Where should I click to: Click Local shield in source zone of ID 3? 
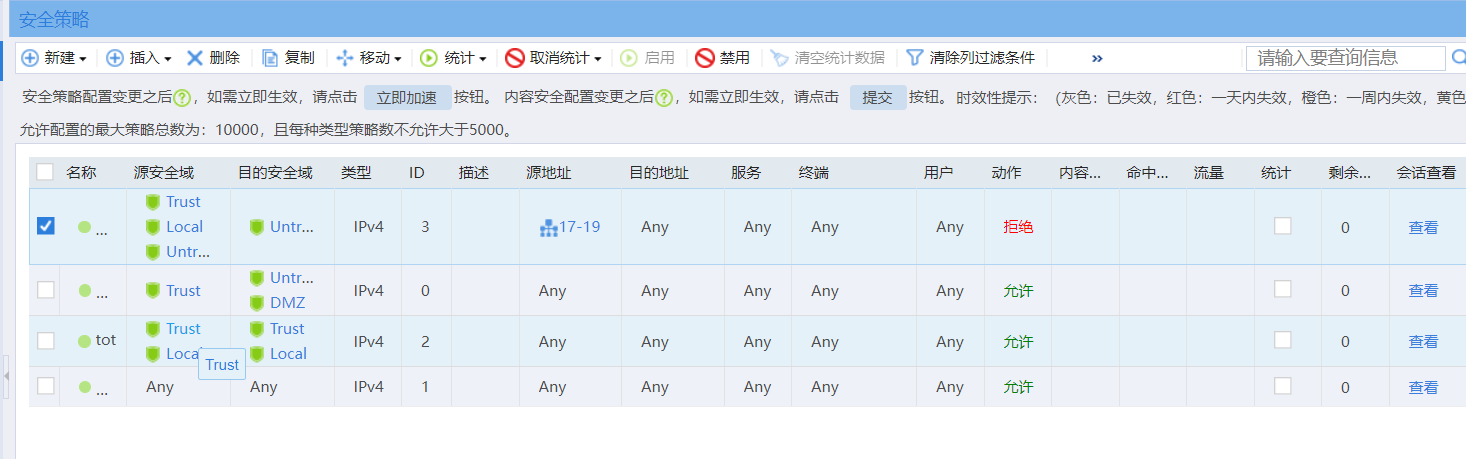[x=153, y=227]
